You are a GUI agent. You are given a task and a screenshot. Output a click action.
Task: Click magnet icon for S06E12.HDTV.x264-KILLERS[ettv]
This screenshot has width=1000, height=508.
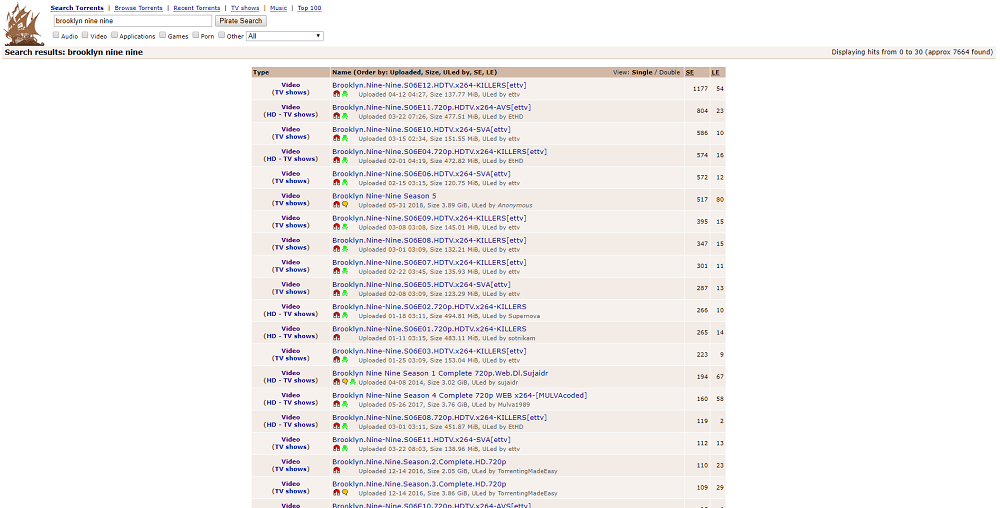click(x=336, y=94)
